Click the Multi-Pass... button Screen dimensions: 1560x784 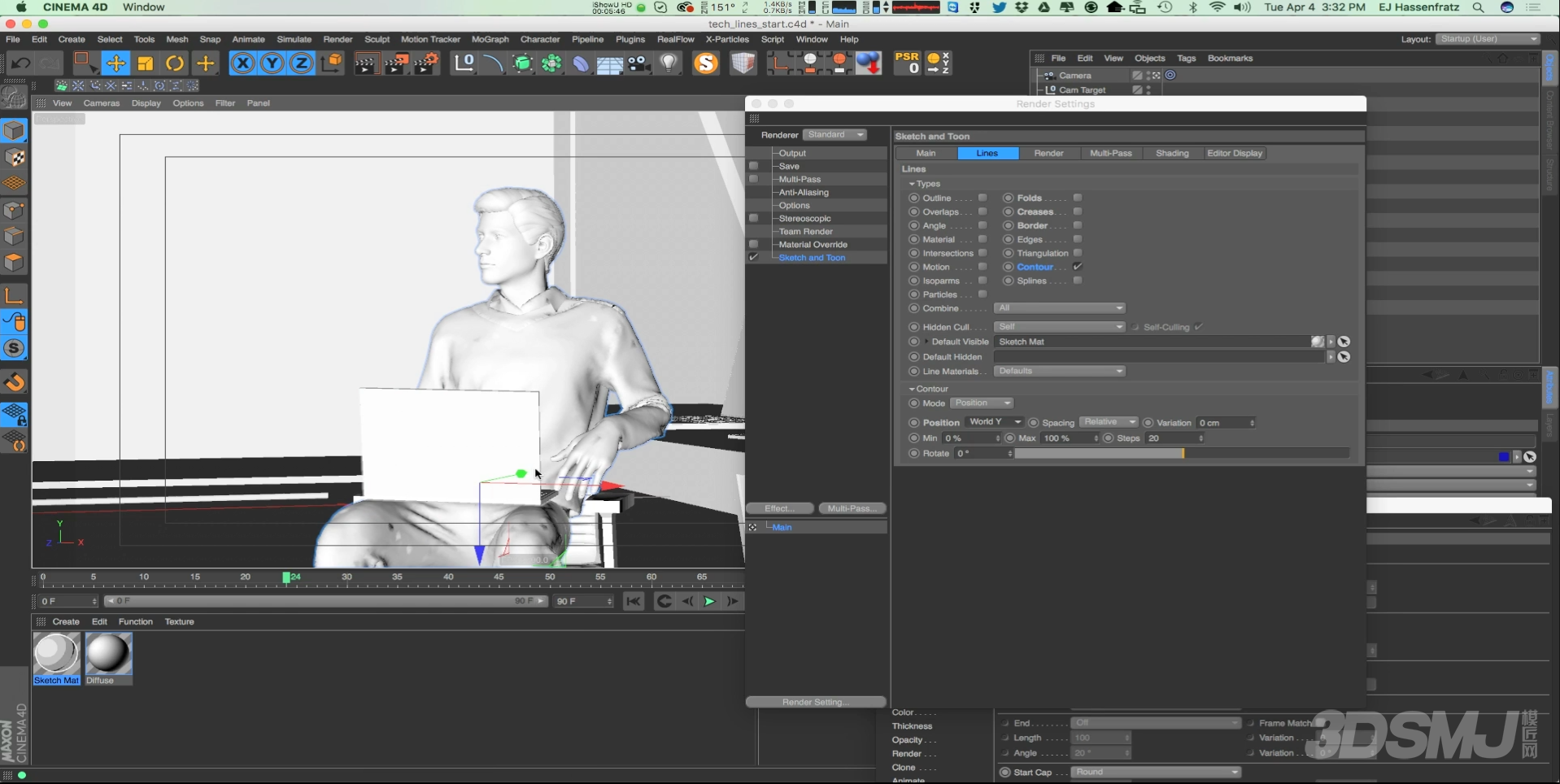852,508
